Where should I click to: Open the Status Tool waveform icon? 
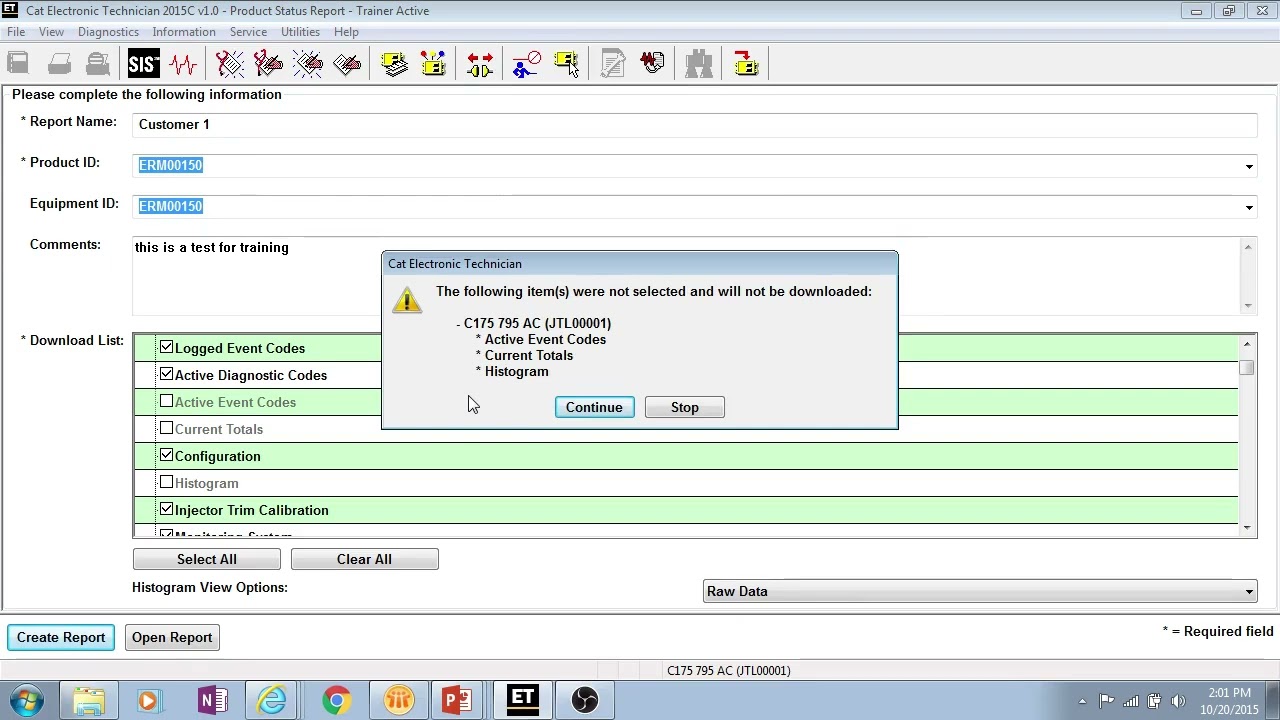click(183, 65)
